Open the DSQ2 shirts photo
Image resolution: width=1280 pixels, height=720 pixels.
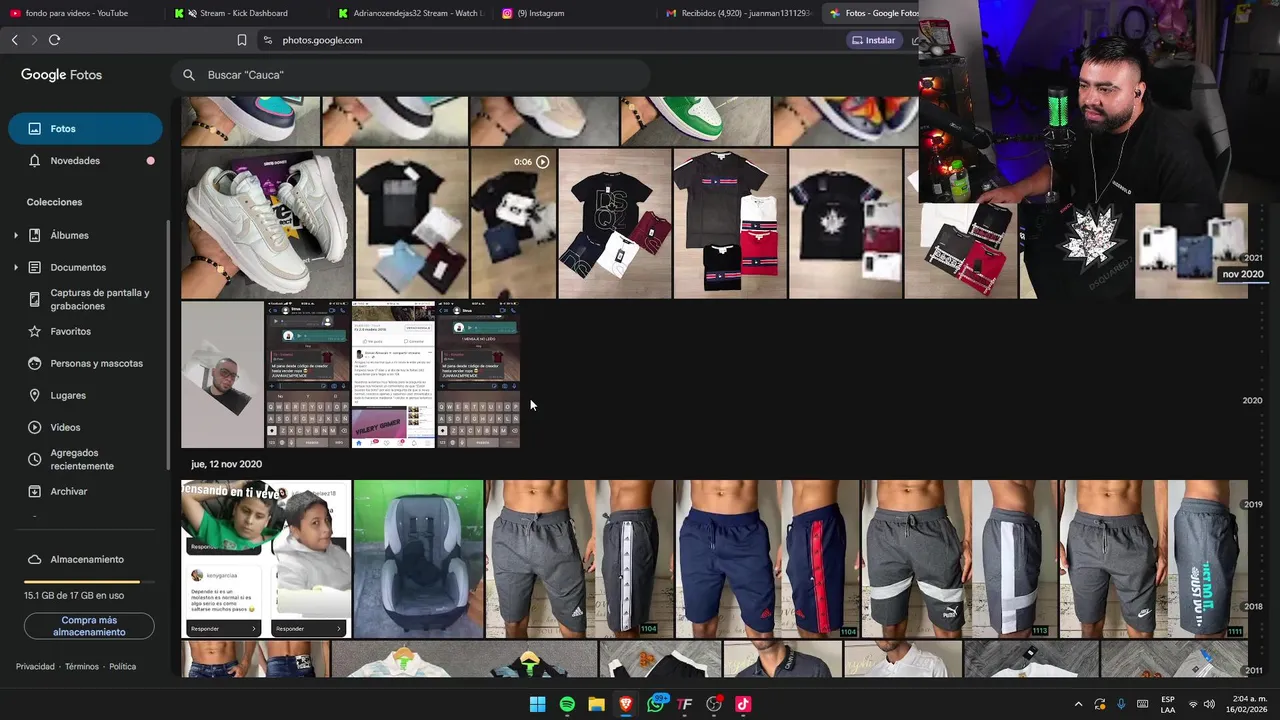(x=614, y=224)
